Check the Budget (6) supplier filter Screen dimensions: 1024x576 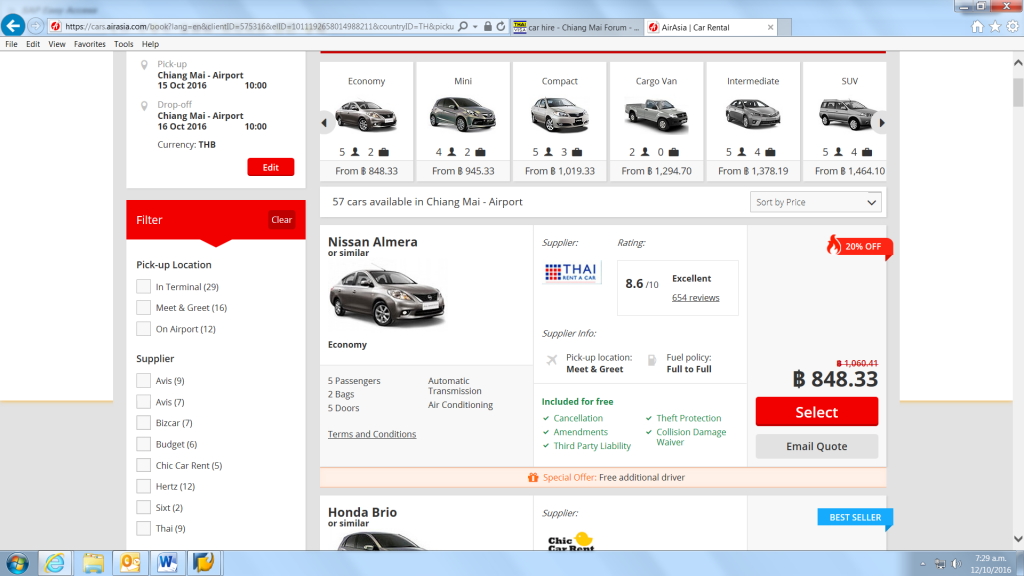coord(144,444)
